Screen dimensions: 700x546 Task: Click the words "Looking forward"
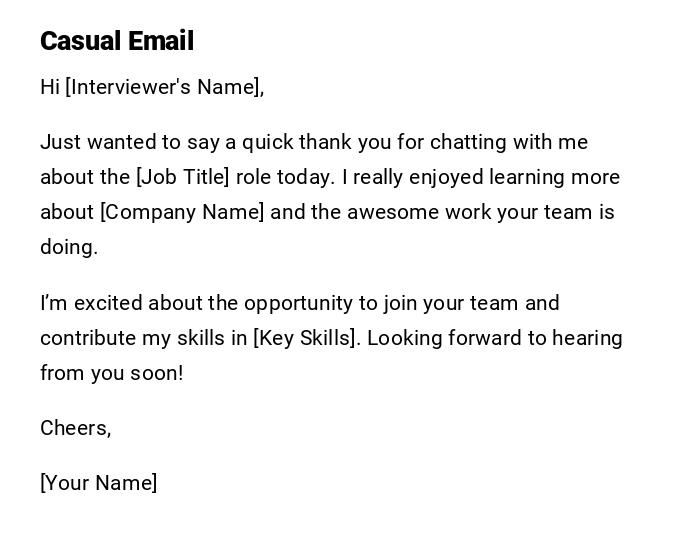443,338
